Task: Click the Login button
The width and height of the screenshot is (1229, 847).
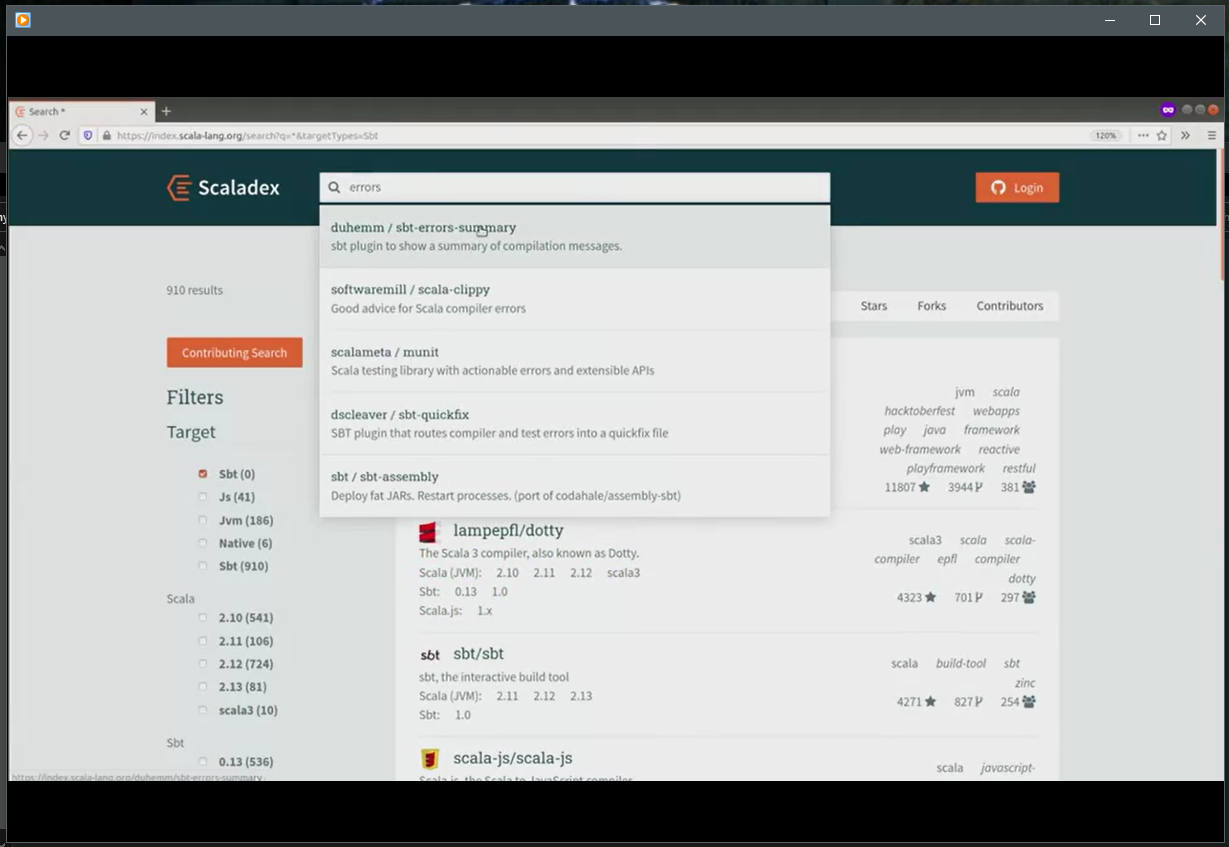Action: [x=1017, y=187]
